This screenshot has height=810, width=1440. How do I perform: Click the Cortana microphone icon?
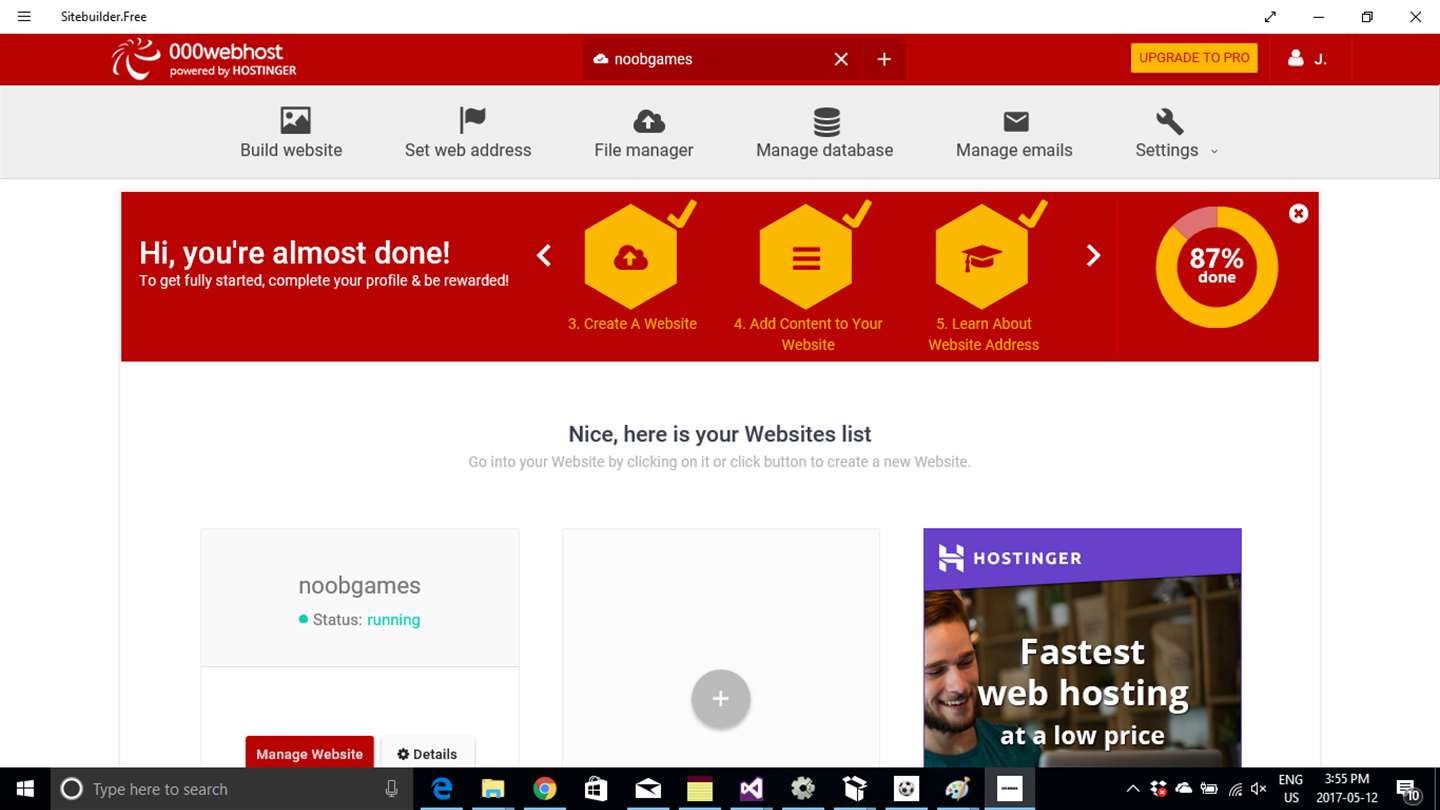click(x=392, y=789)
